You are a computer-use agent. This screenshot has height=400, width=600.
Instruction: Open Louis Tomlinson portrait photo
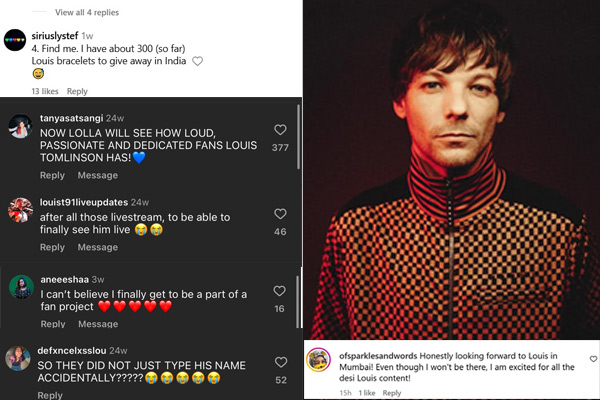coord(452,170)
